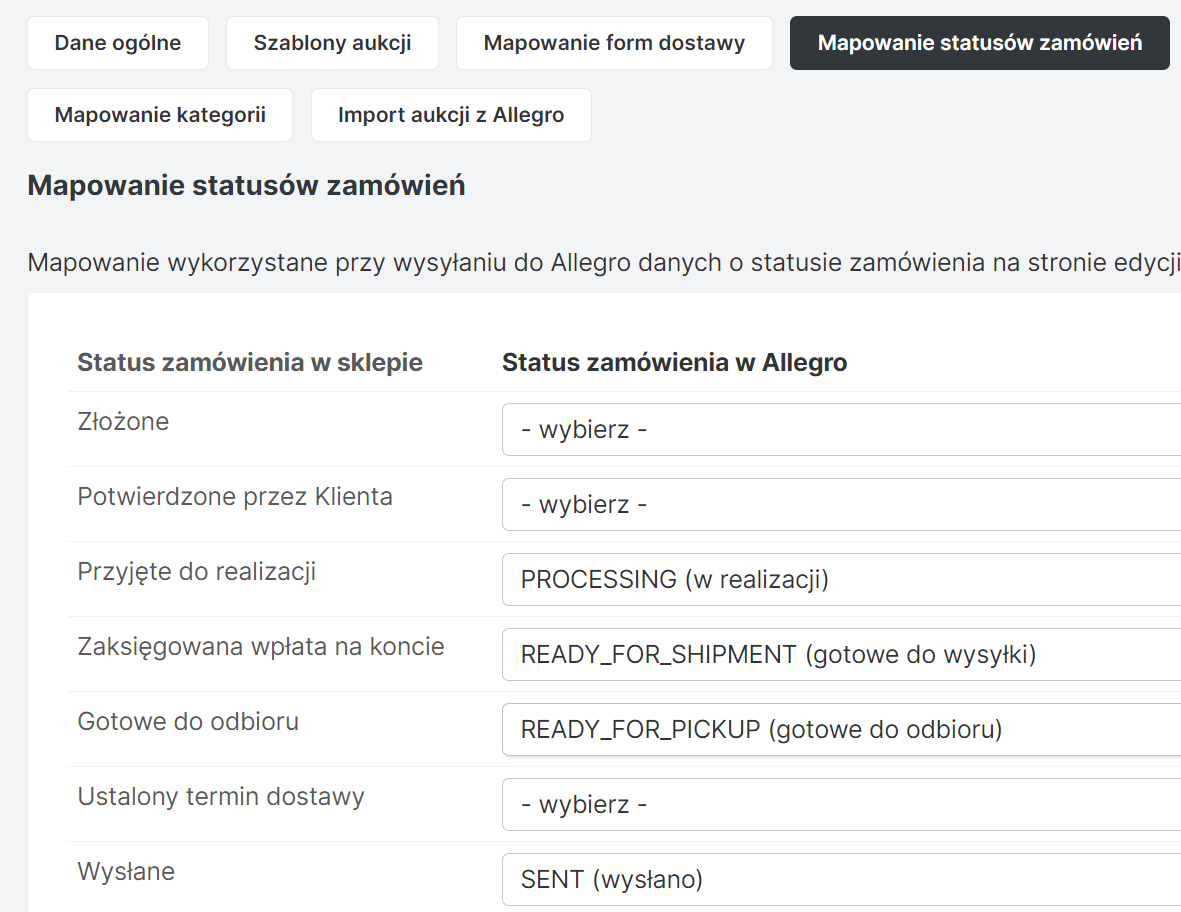The width and height of the screenshot is (1181, 912).
Task: Click the Gotowe do odbioru row label
Action: pos(188,722)
